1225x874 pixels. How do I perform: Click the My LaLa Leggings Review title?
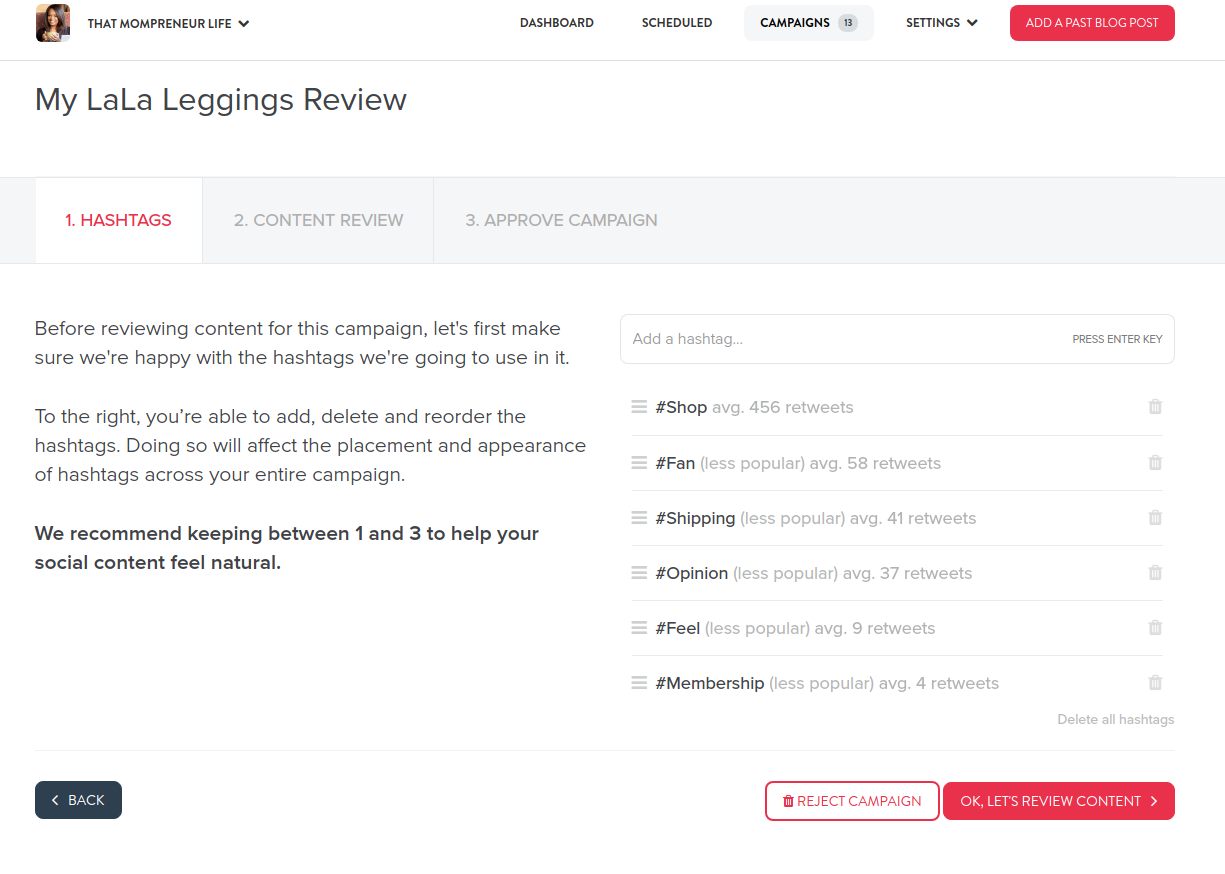[221, 100]
